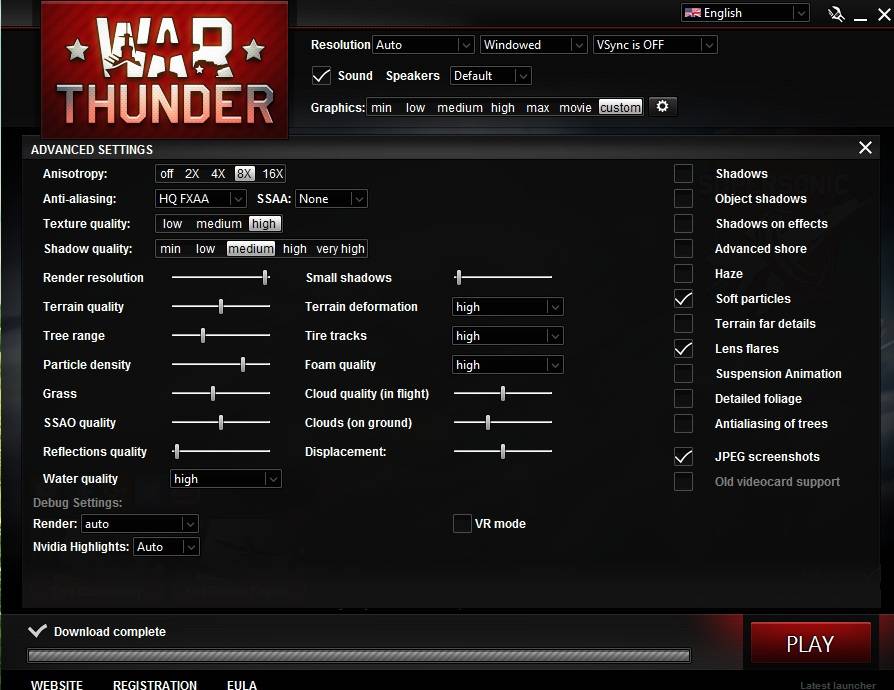
Task: Click the PLAY button
Action: coord(810,644)
